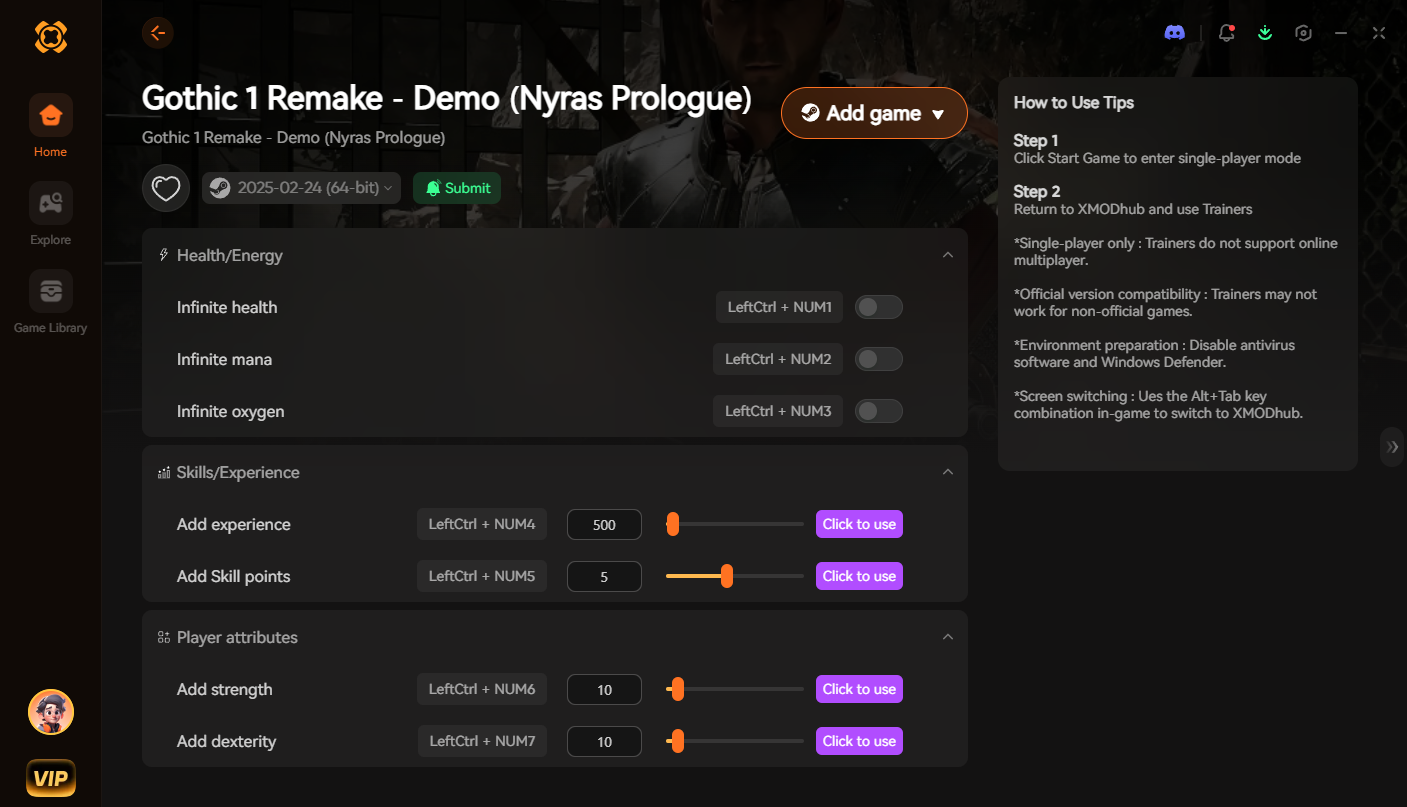This screenshot has width=1407, height=807.
Task: Click the XMODhub logo icon
Action: click(51, 37)
